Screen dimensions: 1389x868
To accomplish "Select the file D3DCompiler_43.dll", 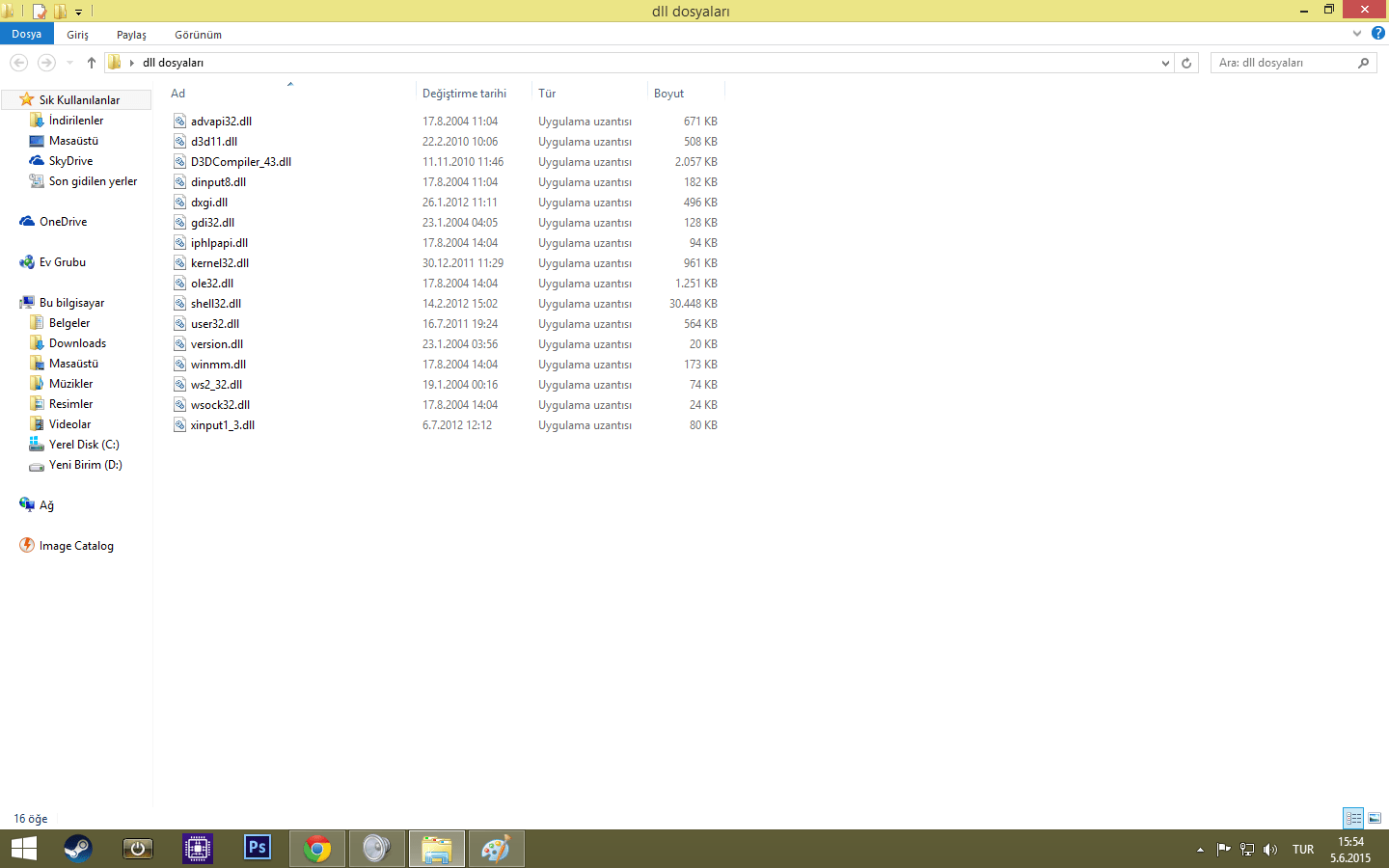I will 241,162.
